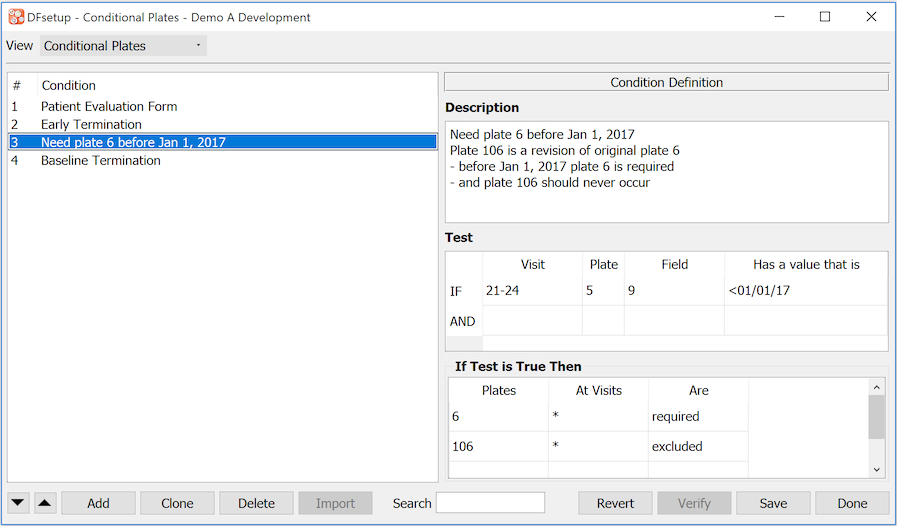The image size is (897, 526).
Task: Delete the selected condition
Action: click(x=256, y=503)
